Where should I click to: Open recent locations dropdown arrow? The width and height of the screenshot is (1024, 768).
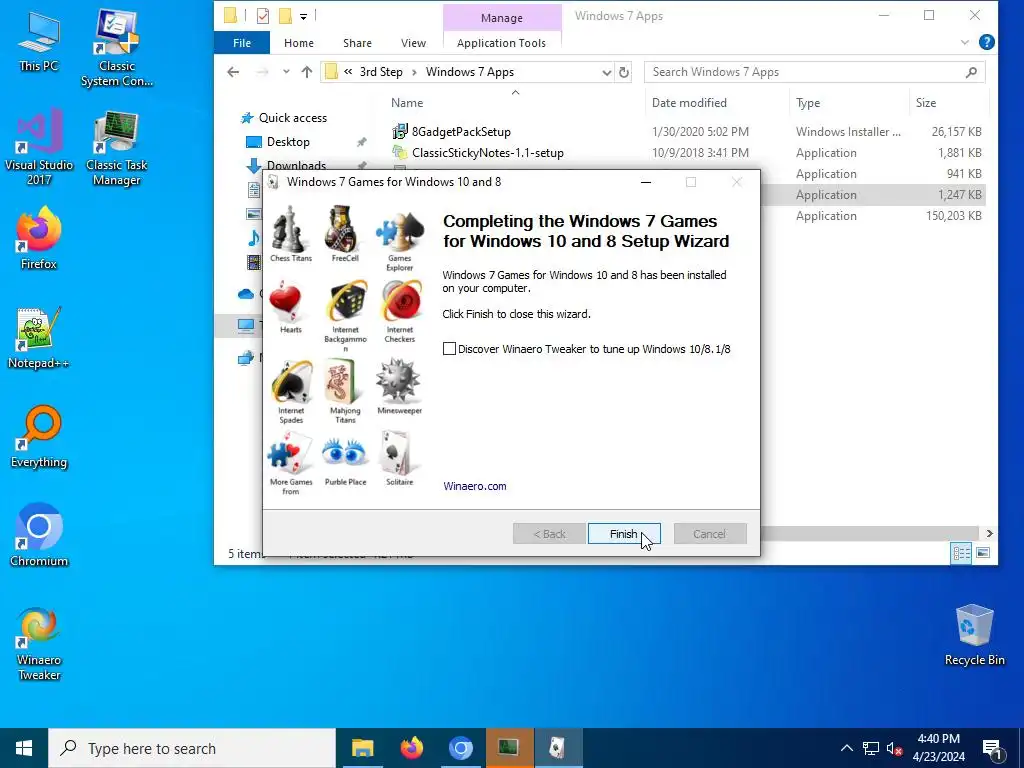click(286, 72)
